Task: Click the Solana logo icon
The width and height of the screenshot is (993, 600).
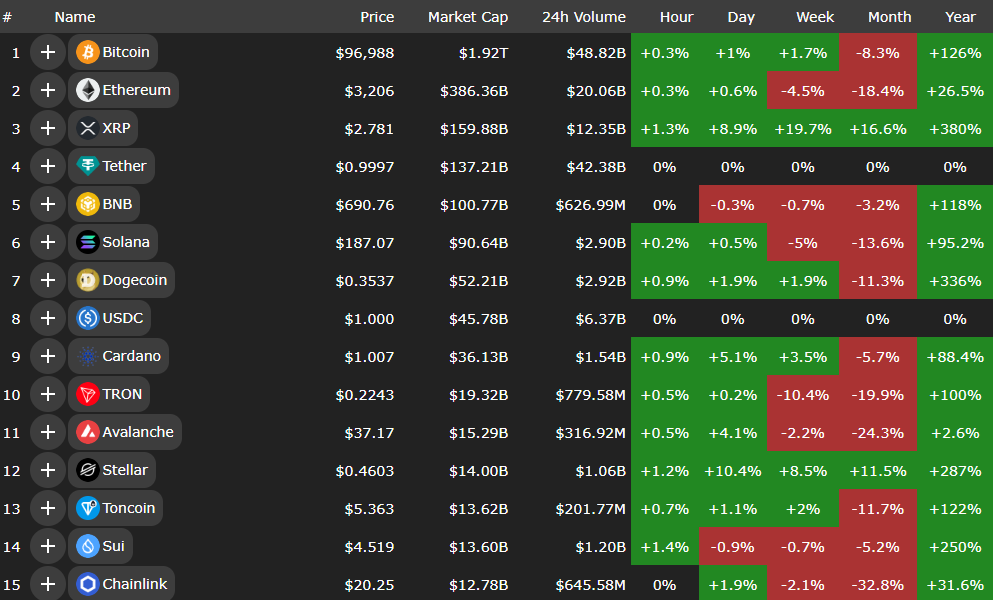Action: pos(87,242)
